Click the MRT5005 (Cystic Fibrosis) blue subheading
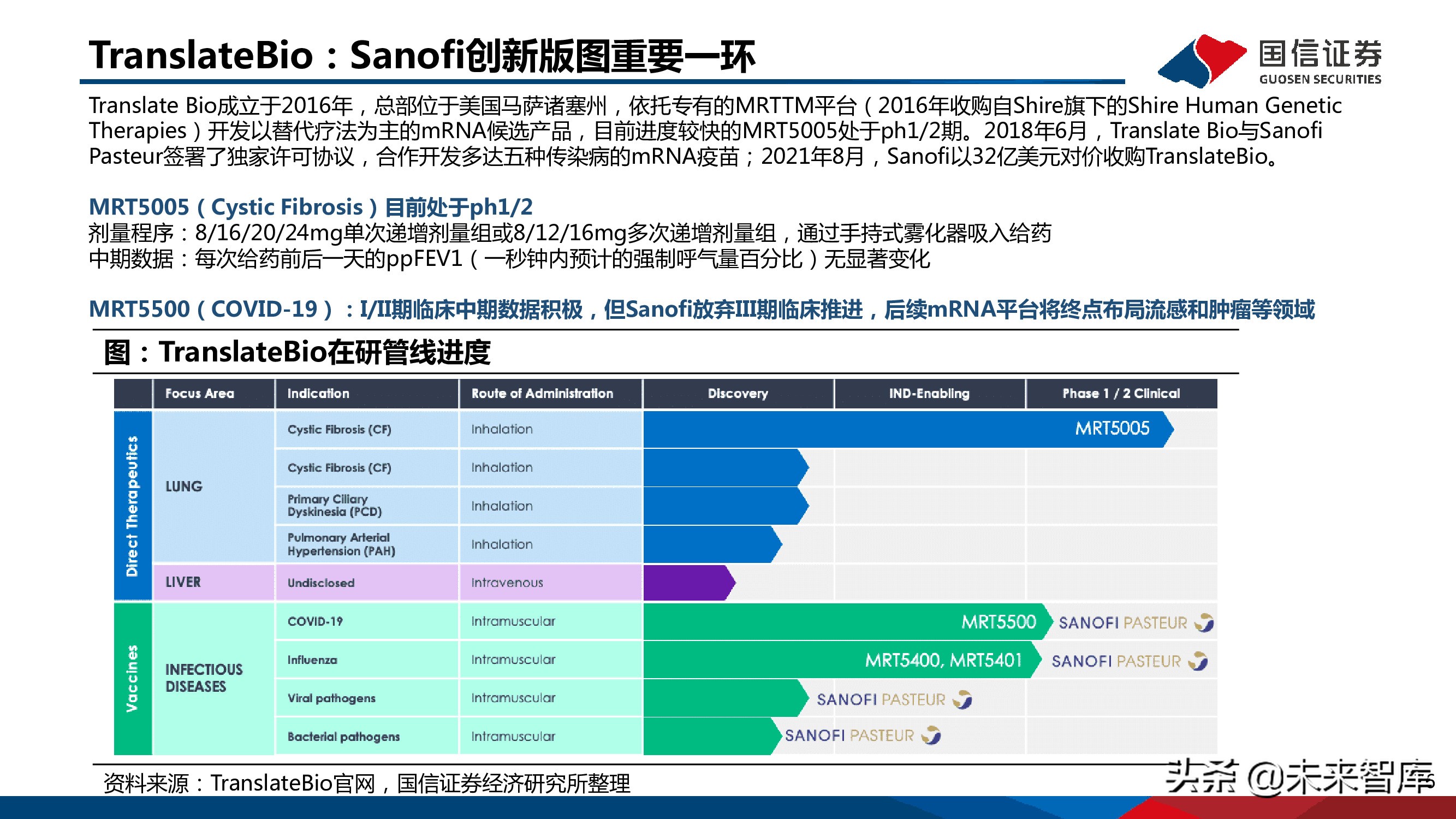This screenshot has width=1456, height=819. pyautogui.click(x=310, y=207)
